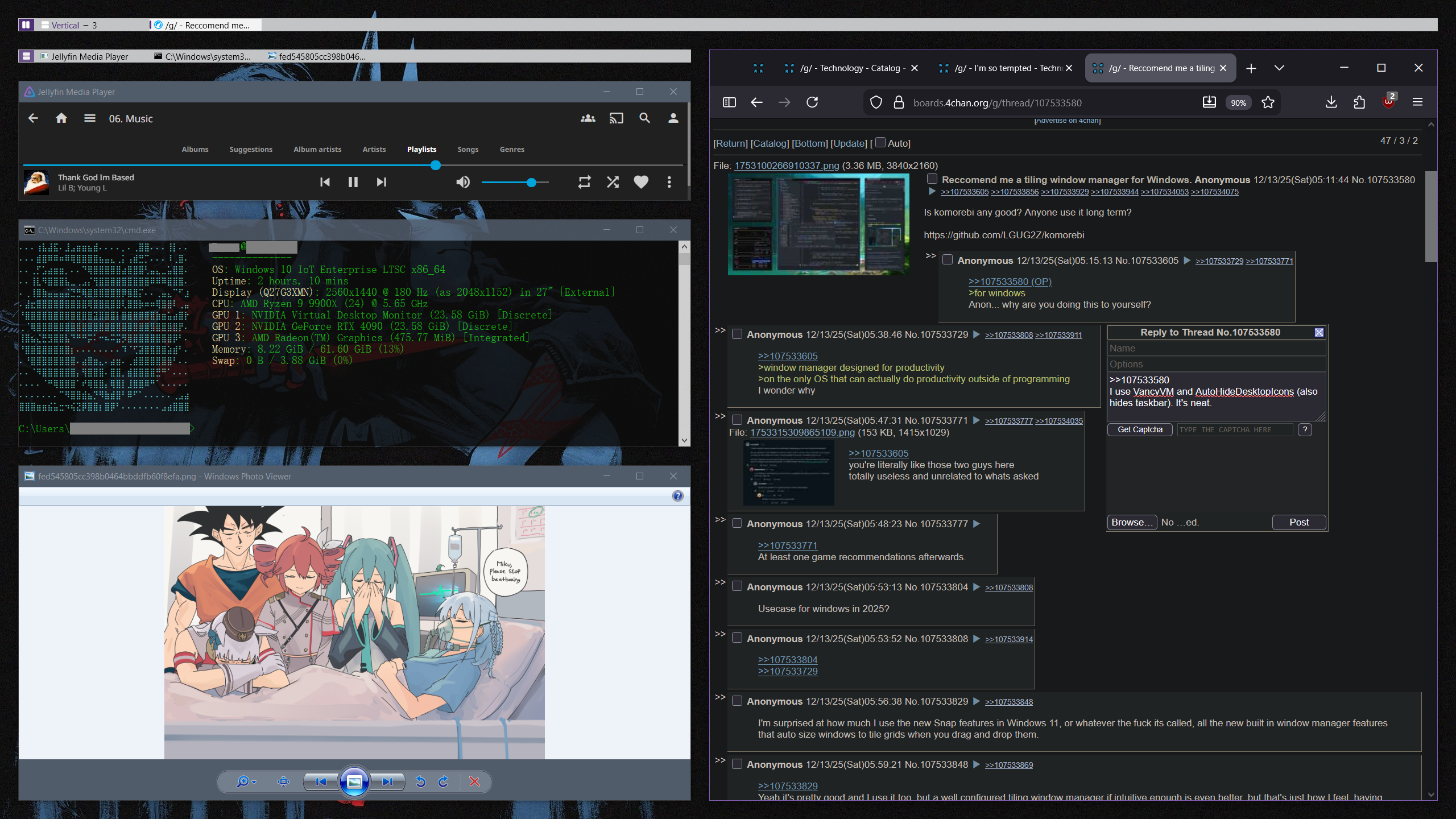Switch to the Albums tab in Jellyfin

click(195, 149)
